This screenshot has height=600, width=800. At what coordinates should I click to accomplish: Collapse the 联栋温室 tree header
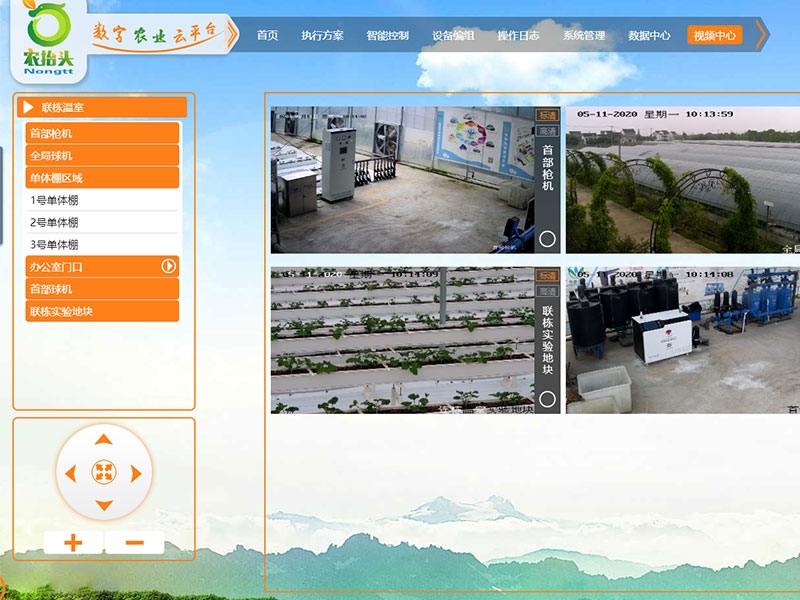[28, 107]
